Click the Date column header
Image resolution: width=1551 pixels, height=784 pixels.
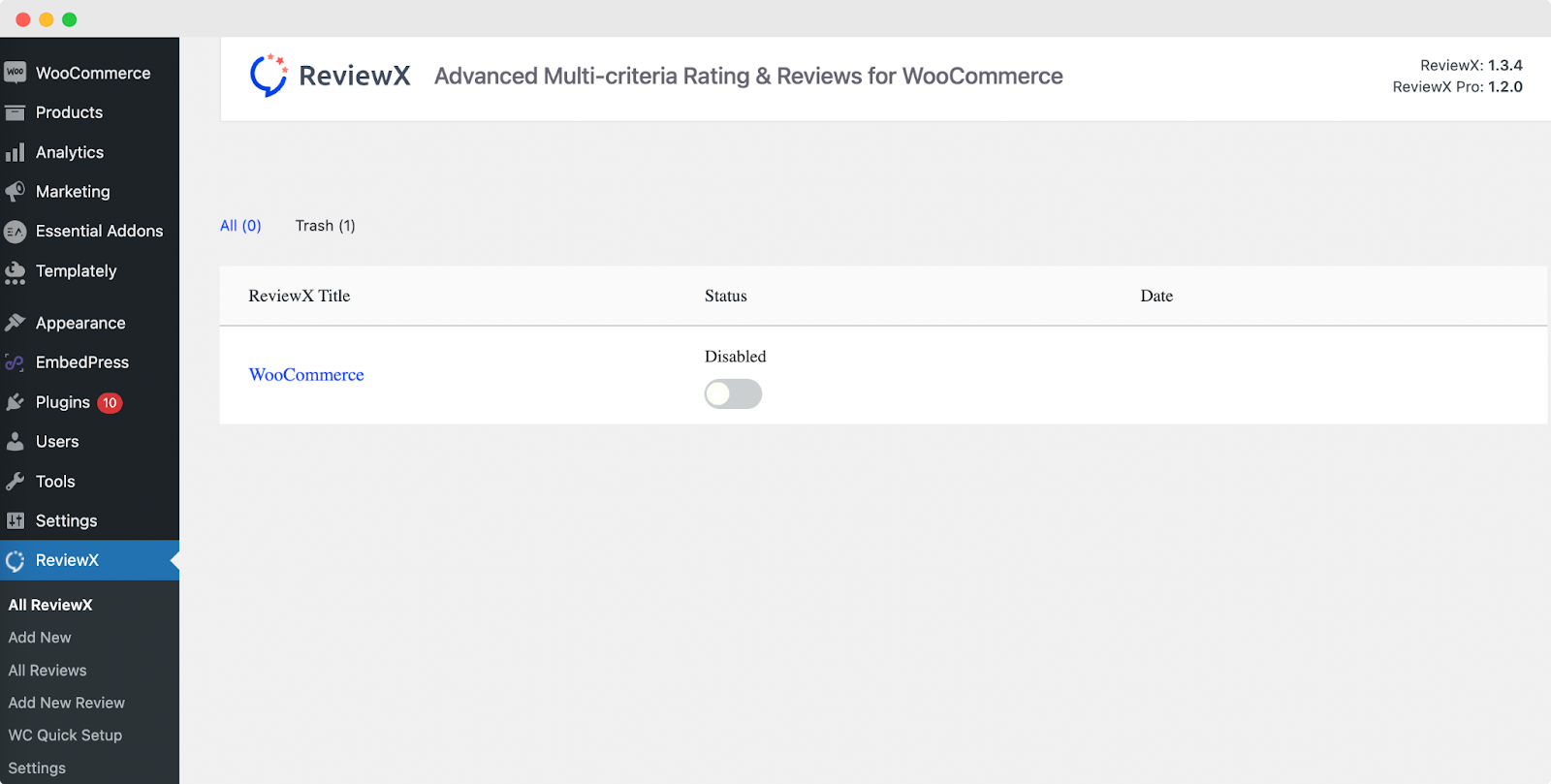click(1156, 296)
